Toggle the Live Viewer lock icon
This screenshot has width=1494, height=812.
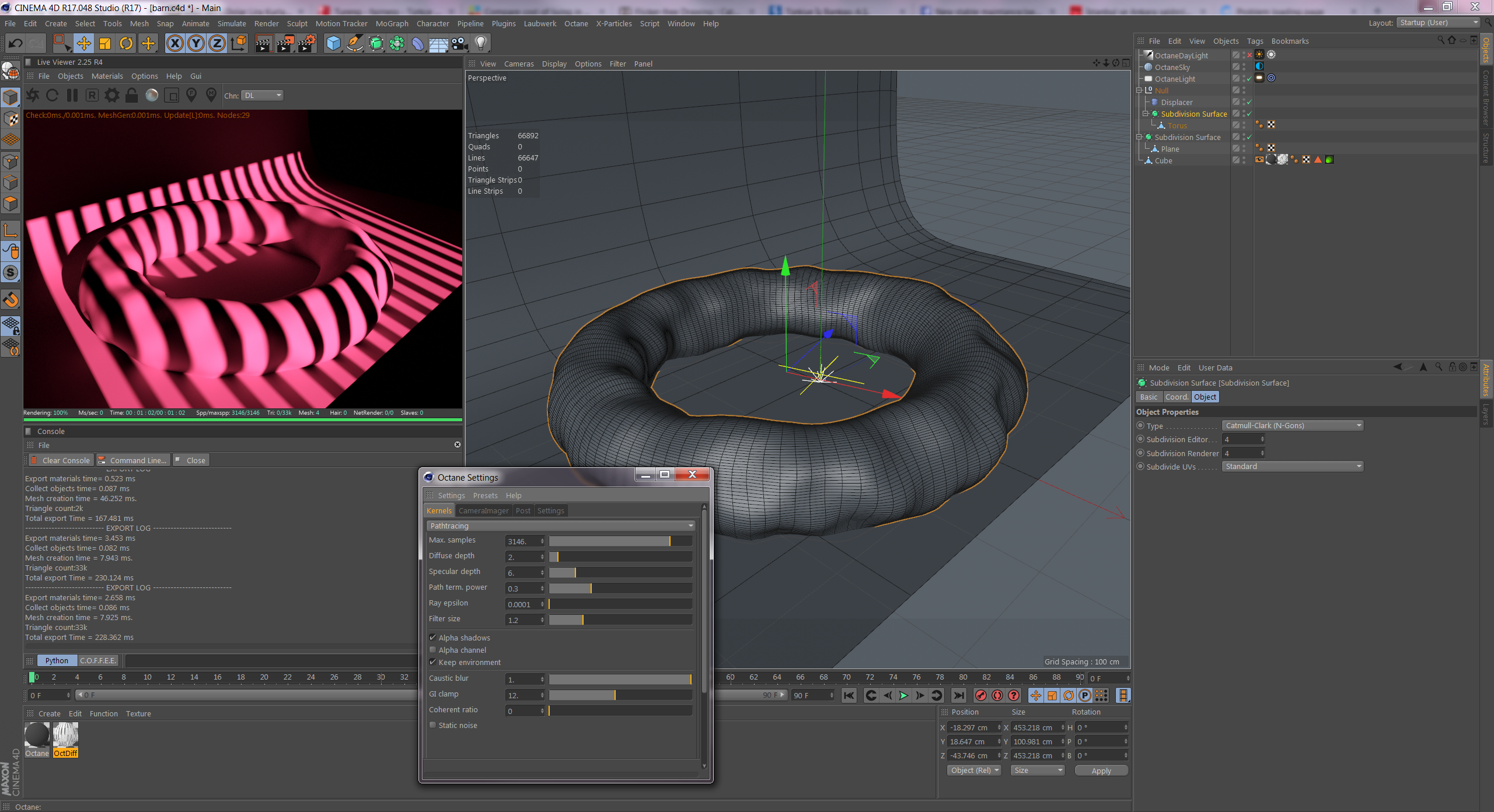pyautogui.click(x=132, y=95)
